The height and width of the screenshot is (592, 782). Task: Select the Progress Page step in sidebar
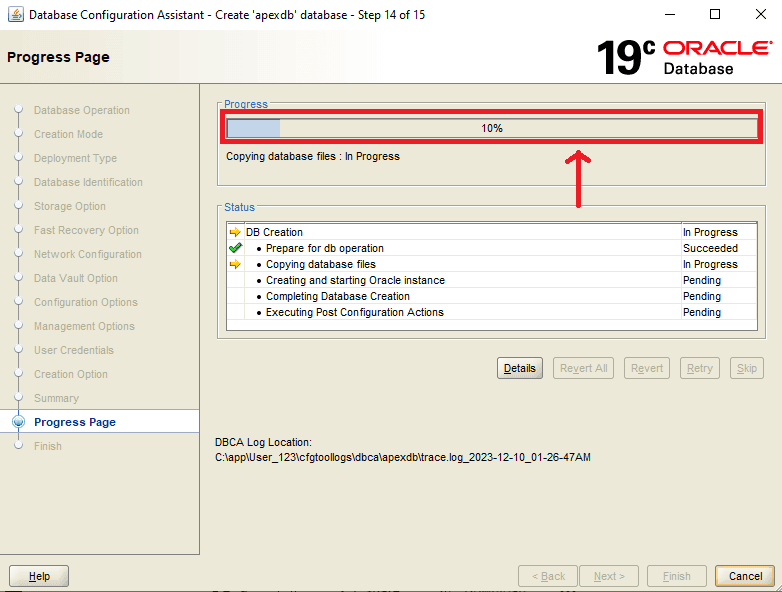[x=75, y=422]
